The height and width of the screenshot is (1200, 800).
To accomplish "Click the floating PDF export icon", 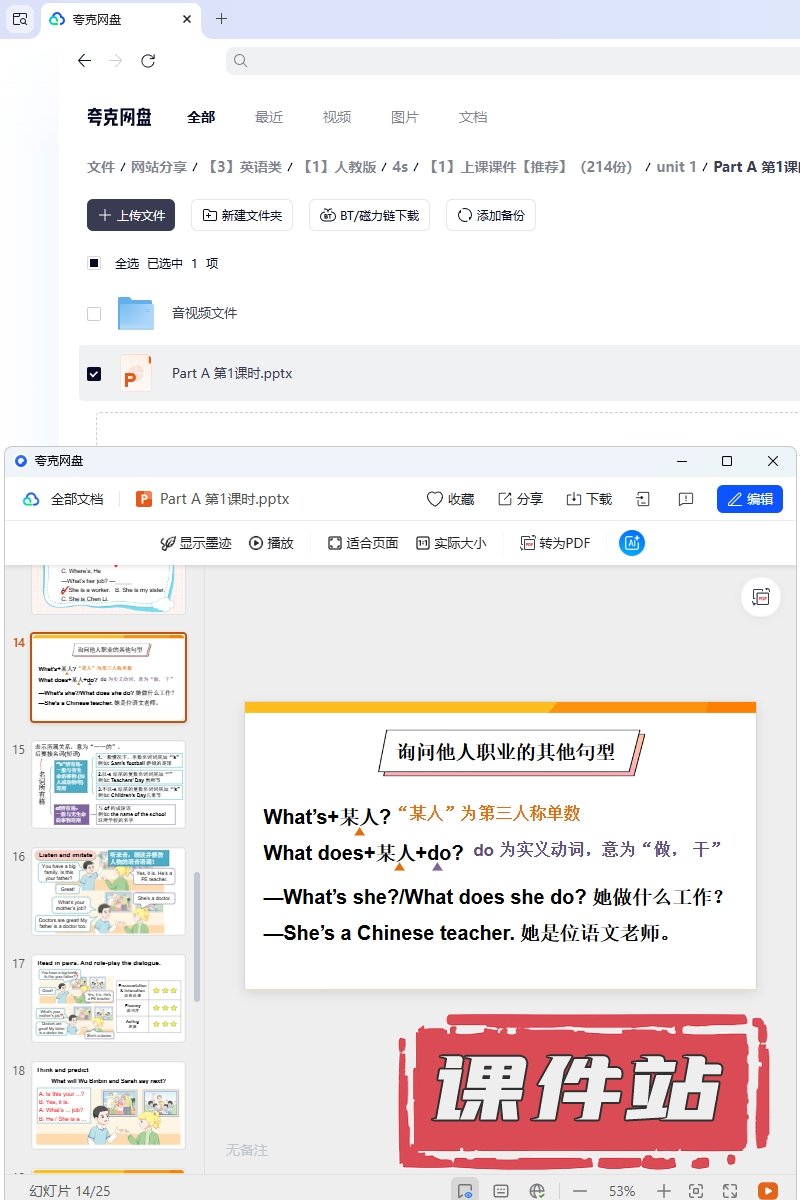I will click(761, 597).
